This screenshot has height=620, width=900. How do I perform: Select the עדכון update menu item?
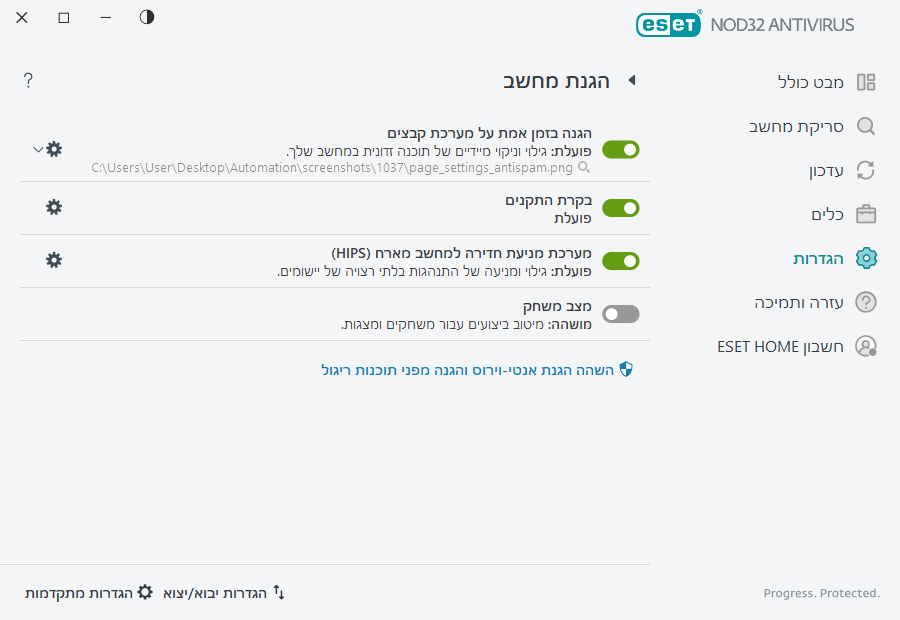click(826, 171)
